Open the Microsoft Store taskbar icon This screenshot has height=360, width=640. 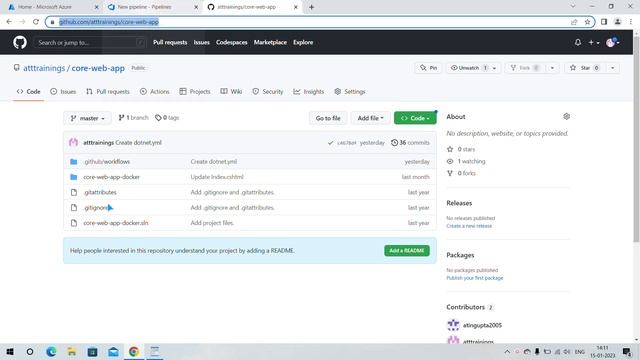(x=93, y=351)
